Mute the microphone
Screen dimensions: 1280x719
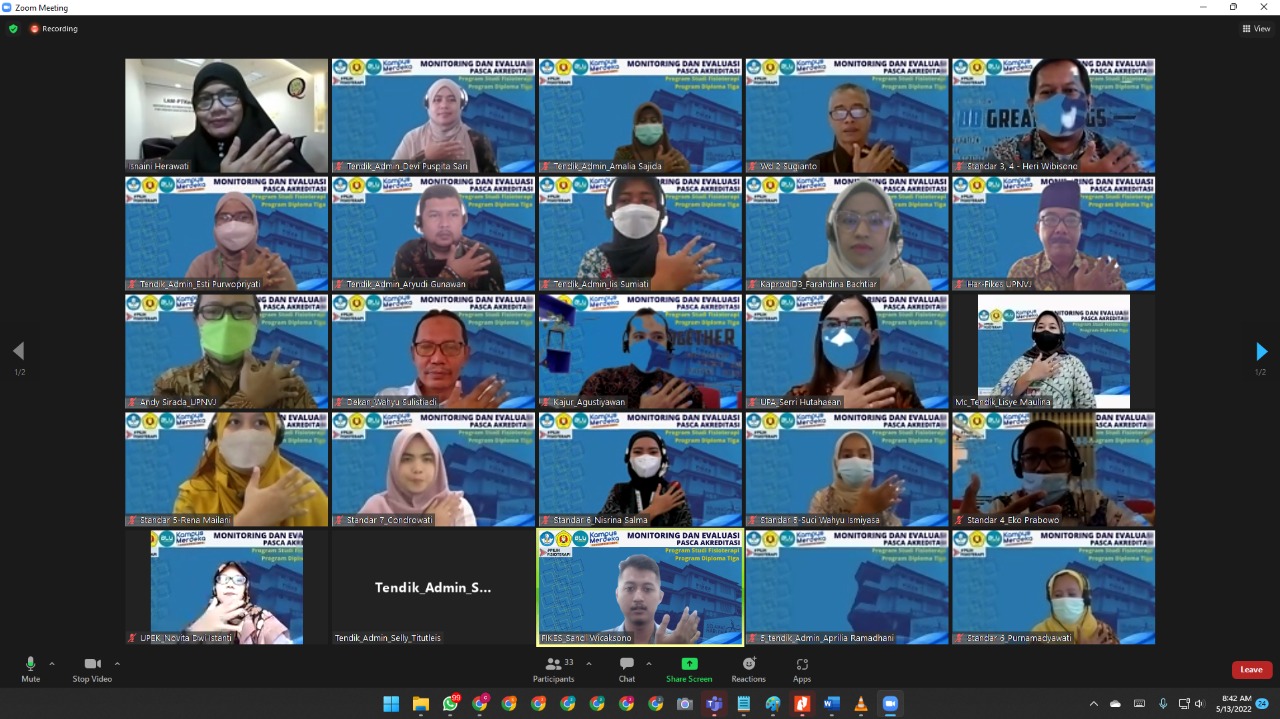point(30,668)
